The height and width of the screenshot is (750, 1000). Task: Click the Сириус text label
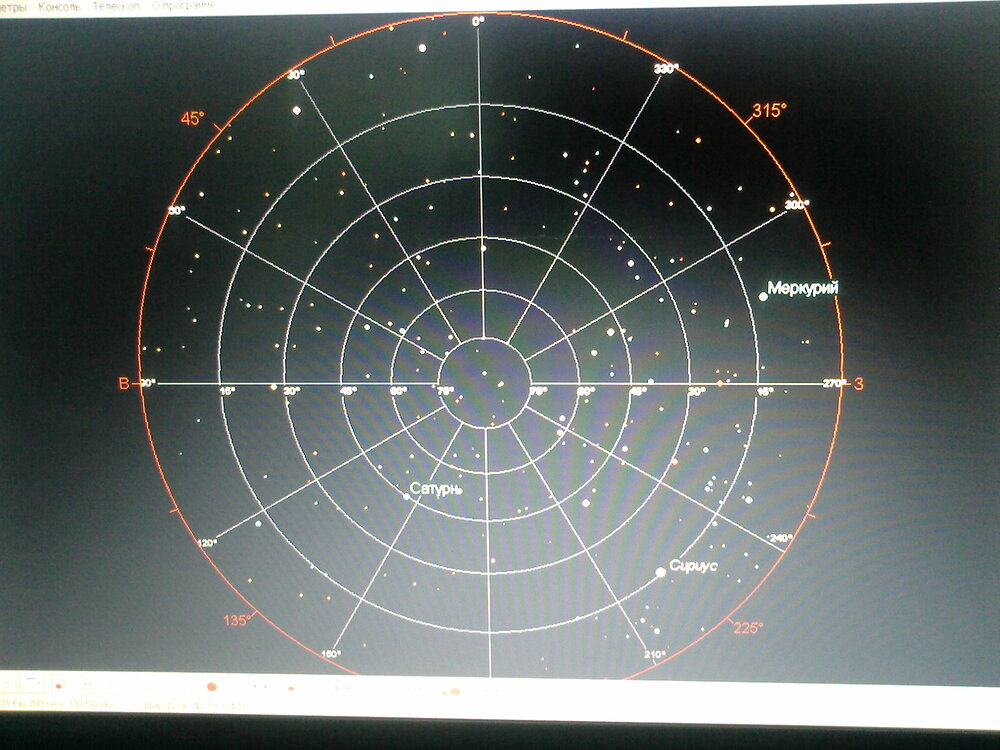click(x=693, y=566)
